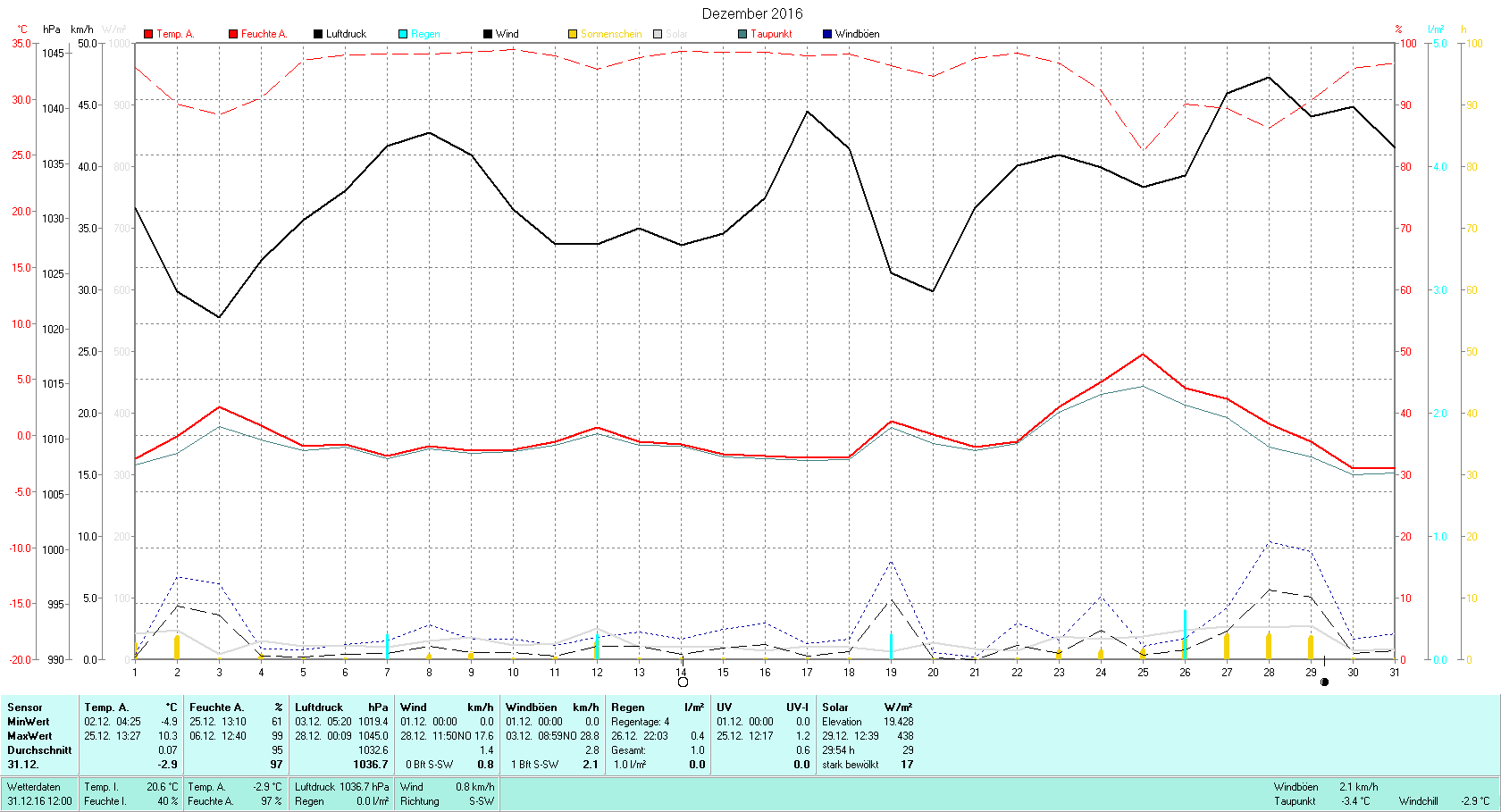Click the gust value '2.1 km/h' in status bar

point(1359,787)
